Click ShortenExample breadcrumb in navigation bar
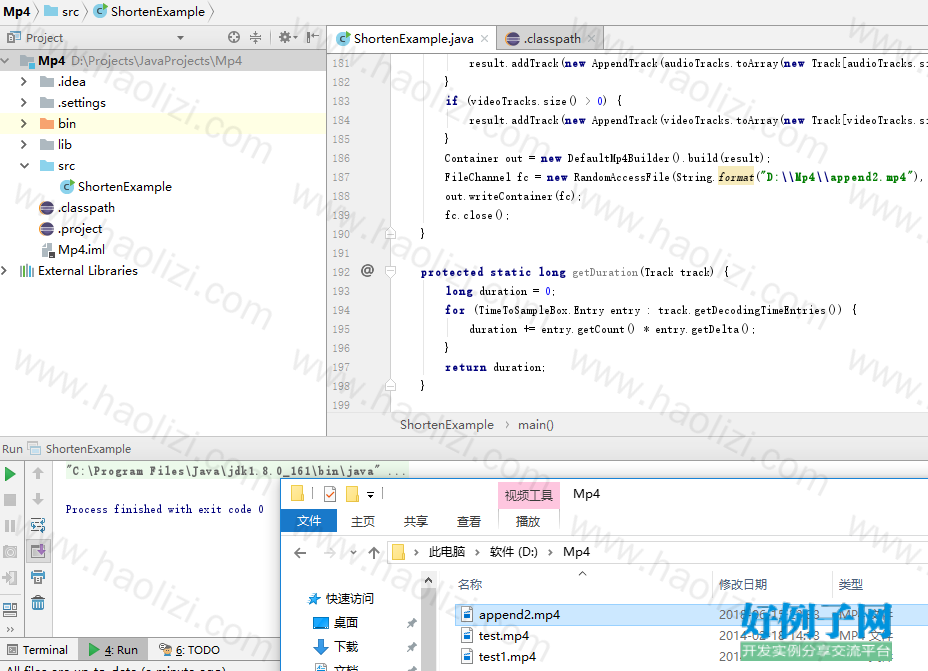The height and width of the screenshot is (671, 928). pos(150,11)
